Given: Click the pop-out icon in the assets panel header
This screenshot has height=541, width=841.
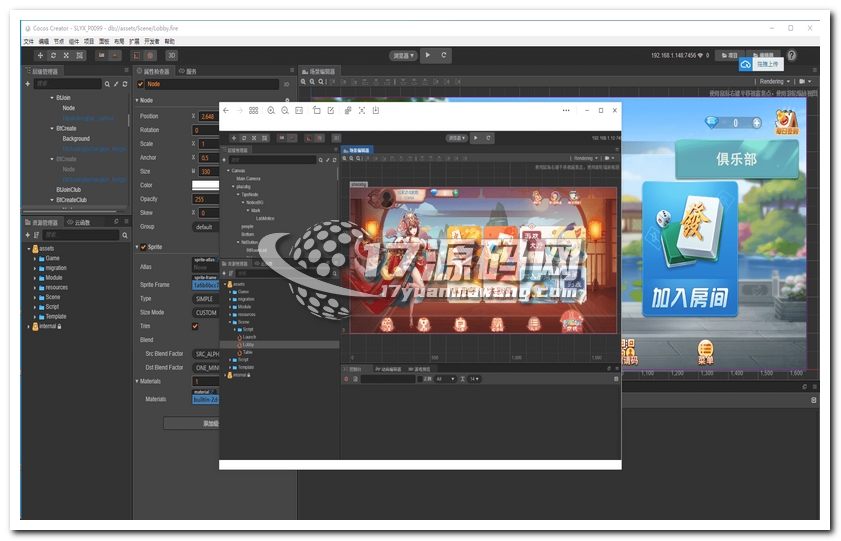Looking at the screenshot, I should (x=116, y=221).
